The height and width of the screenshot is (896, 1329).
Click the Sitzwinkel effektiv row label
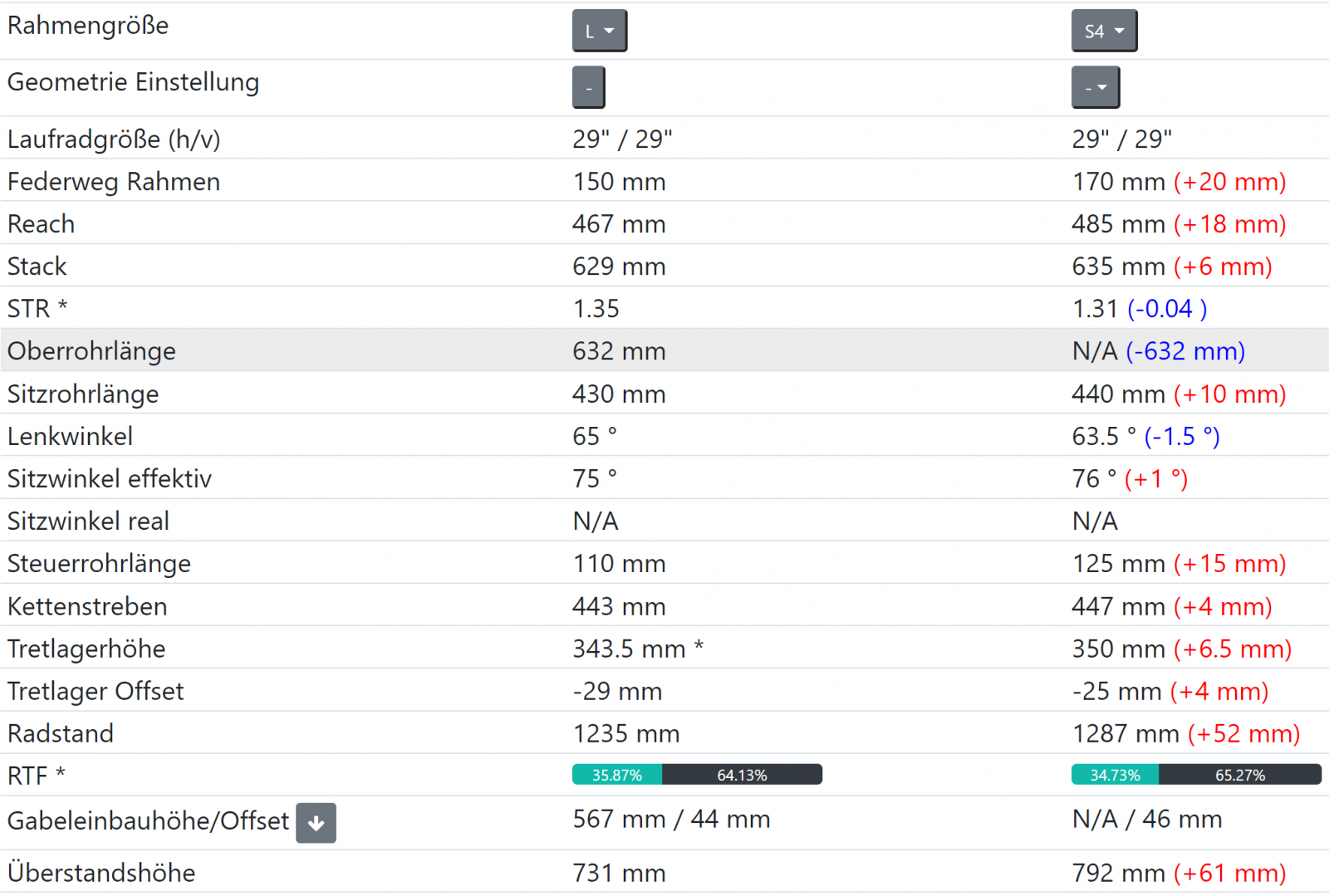point(110,479)
